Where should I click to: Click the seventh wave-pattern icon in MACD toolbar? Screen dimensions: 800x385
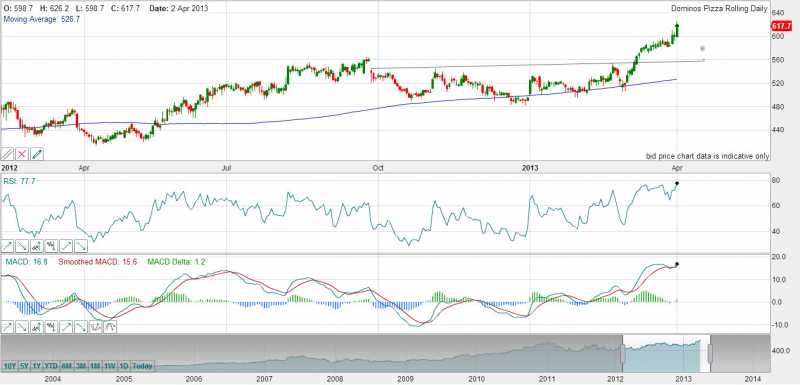[x=95, y=327]
